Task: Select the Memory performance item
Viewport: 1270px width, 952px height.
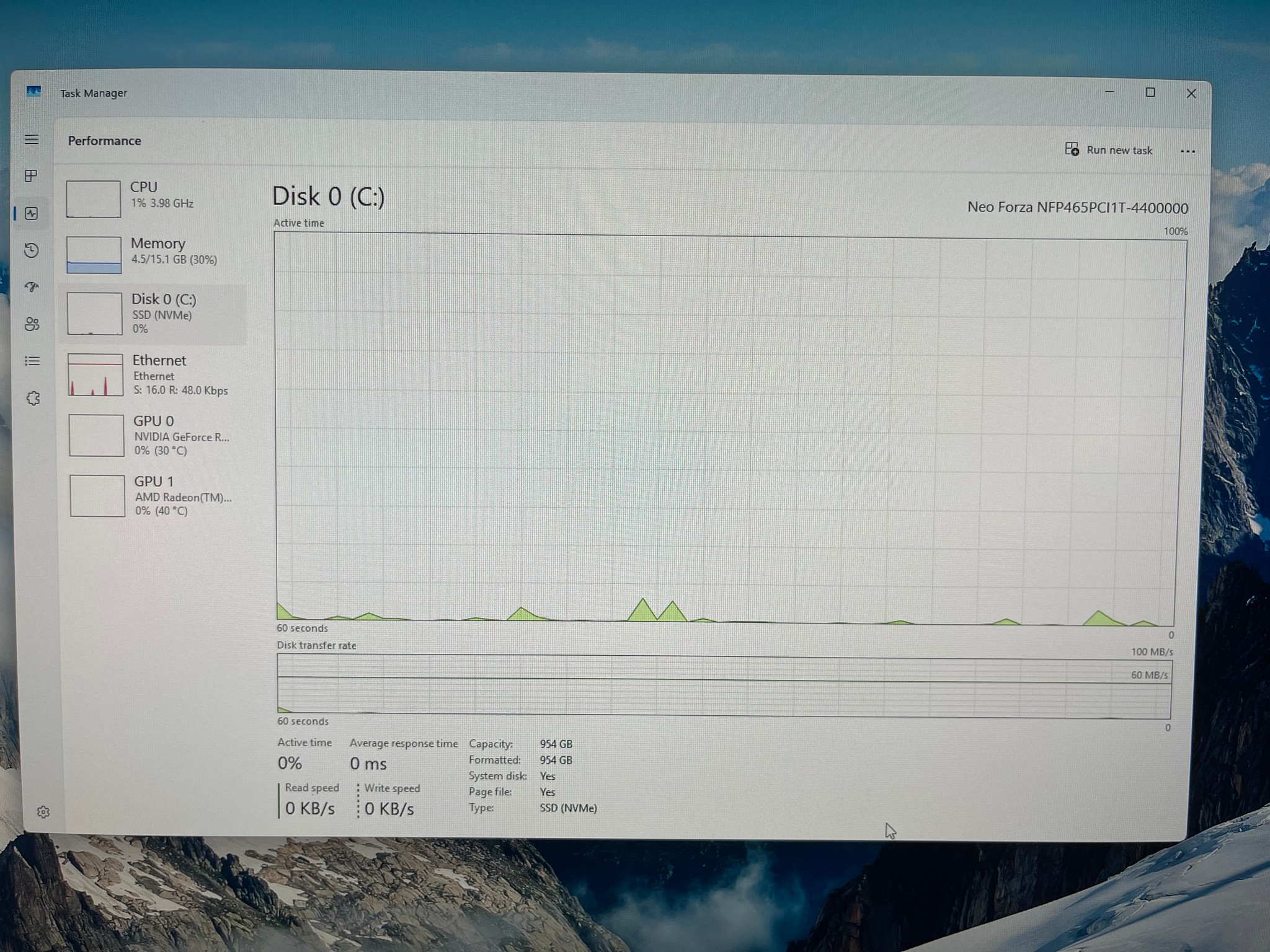Action: 155,254
